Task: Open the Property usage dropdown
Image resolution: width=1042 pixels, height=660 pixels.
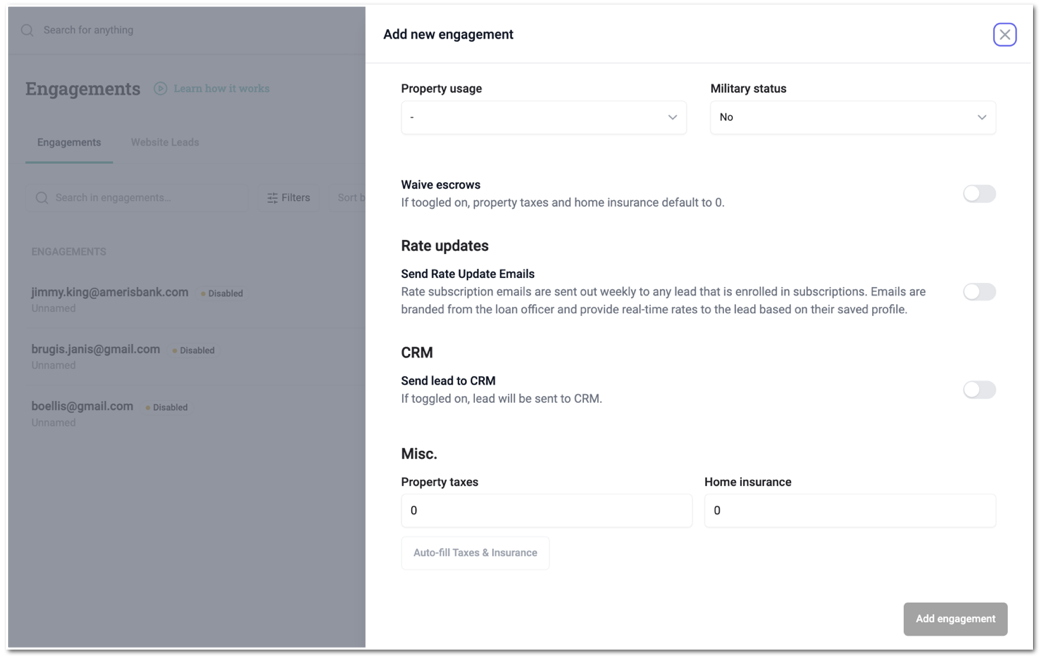Action: 543,118
